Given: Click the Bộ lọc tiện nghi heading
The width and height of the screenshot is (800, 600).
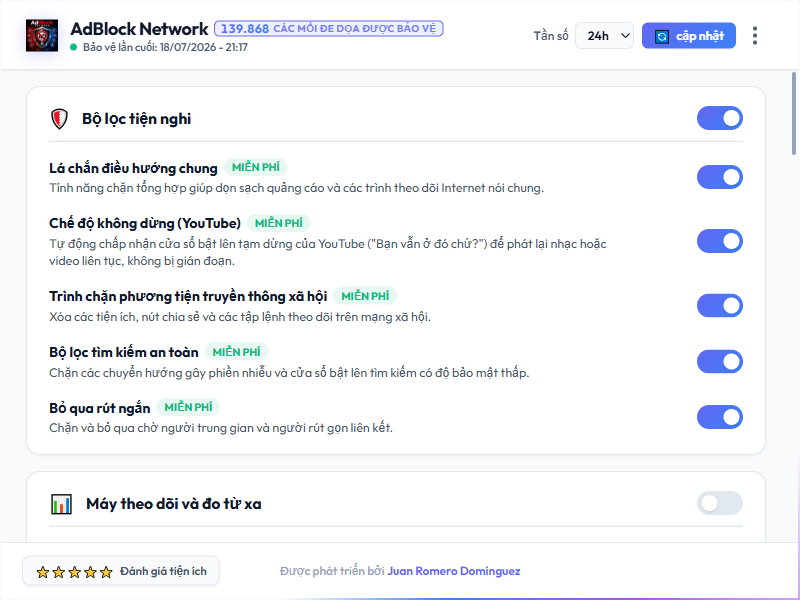Looking at the screenshot, I should coord(136,119).
